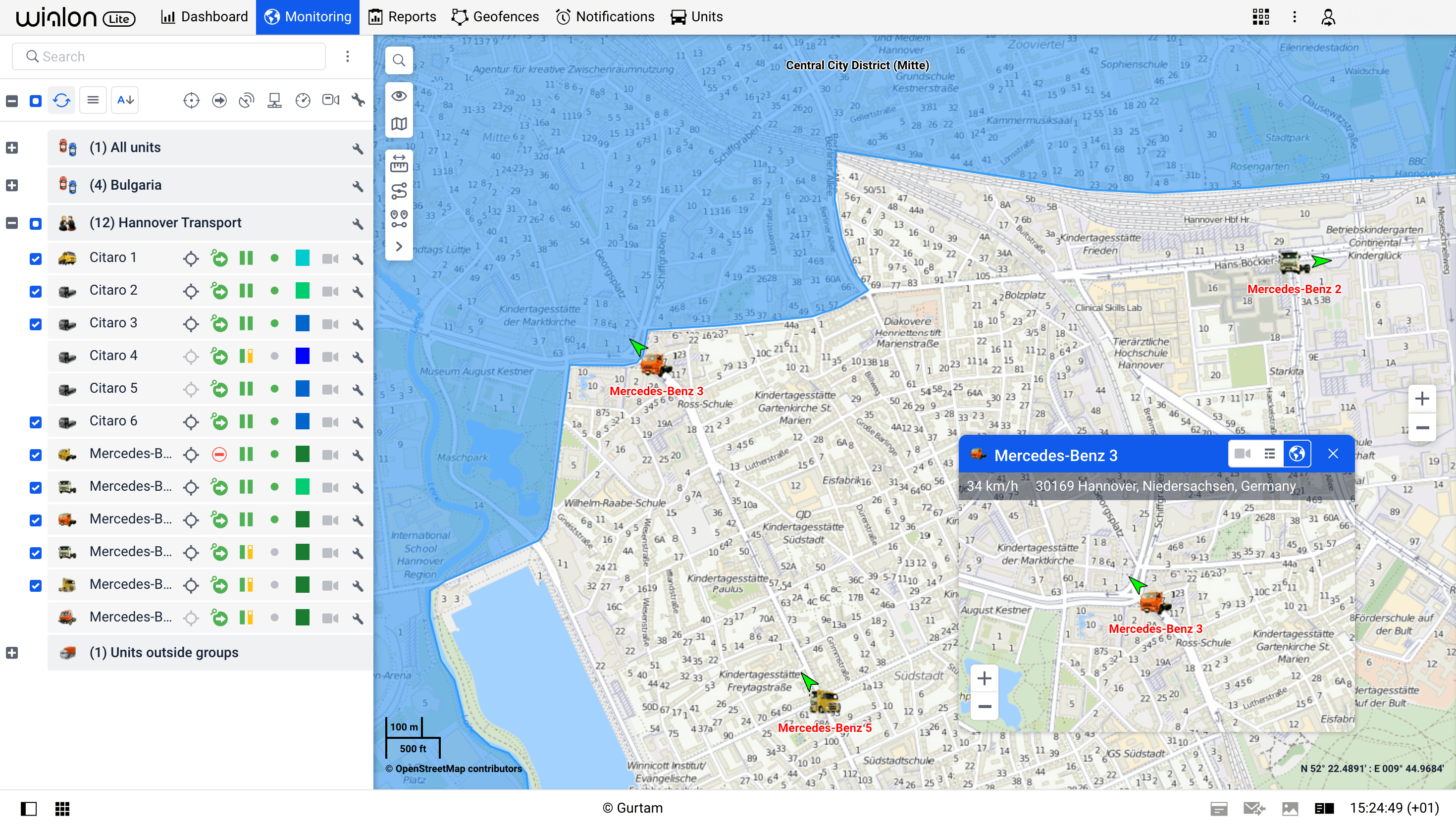Toggle the Hannover Transport group checkbox
The image size is (1456, 826).
(36, 223)
